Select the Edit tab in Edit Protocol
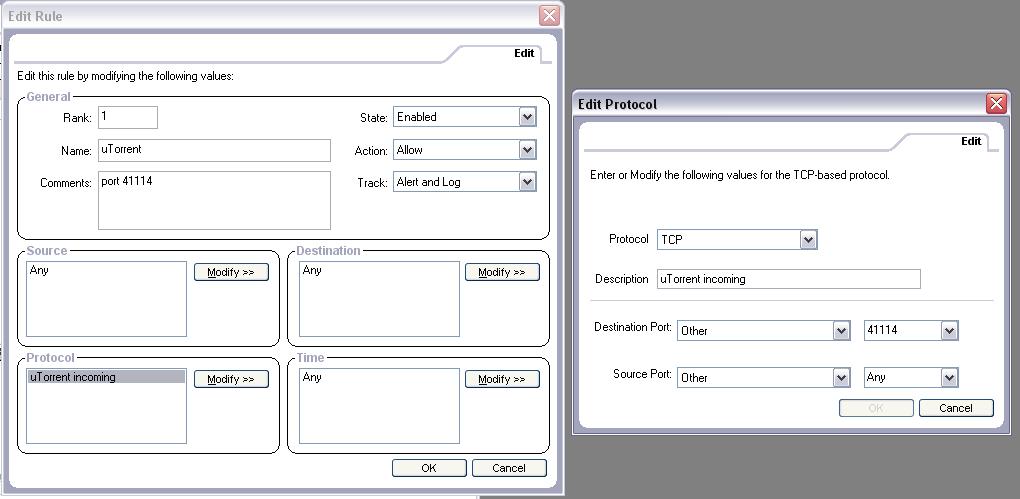 click(971, 141)
